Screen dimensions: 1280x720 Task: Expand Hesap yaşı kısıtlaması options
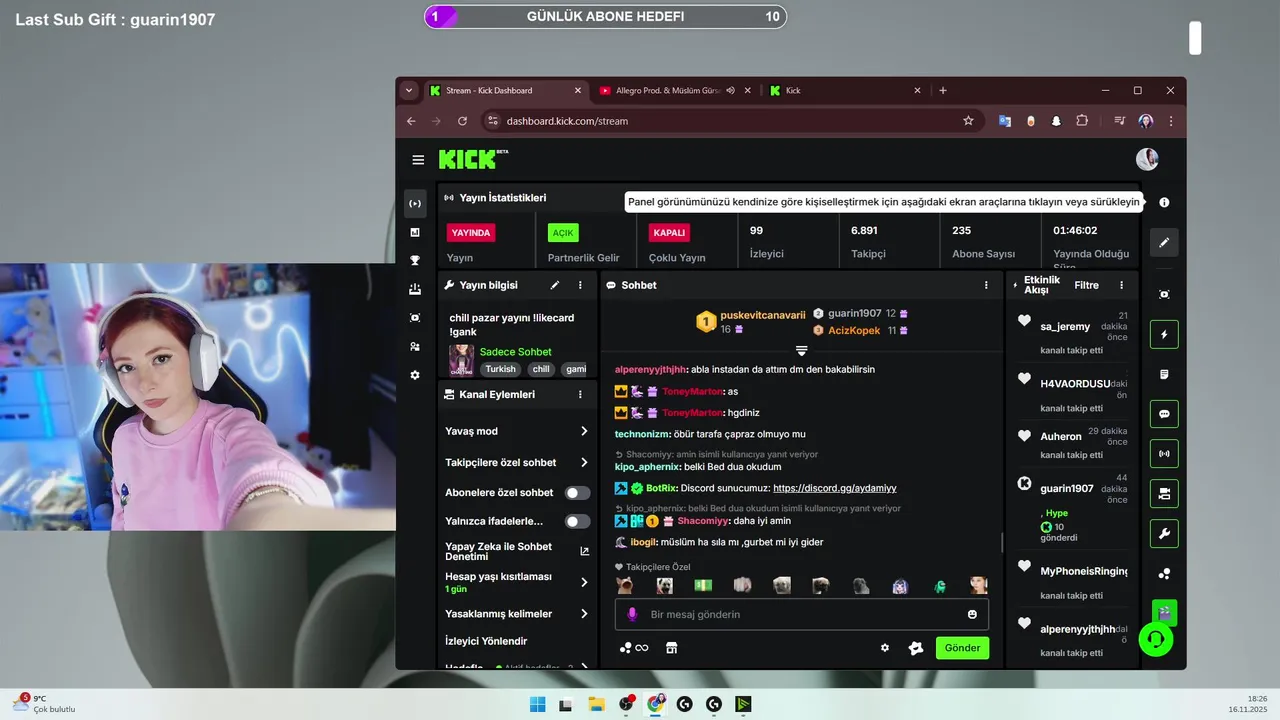click(584, 582)
